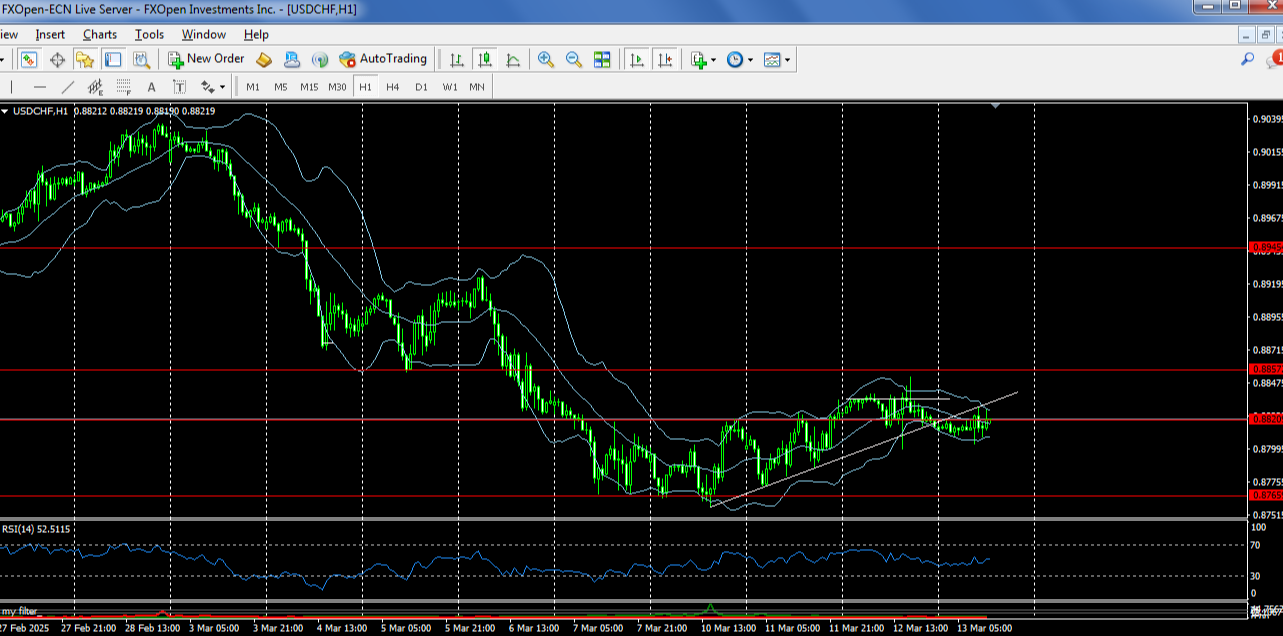Click the red 0.8857 price level label
The height and width of the screenshot is (636, 1283).
coord(1264,369)
